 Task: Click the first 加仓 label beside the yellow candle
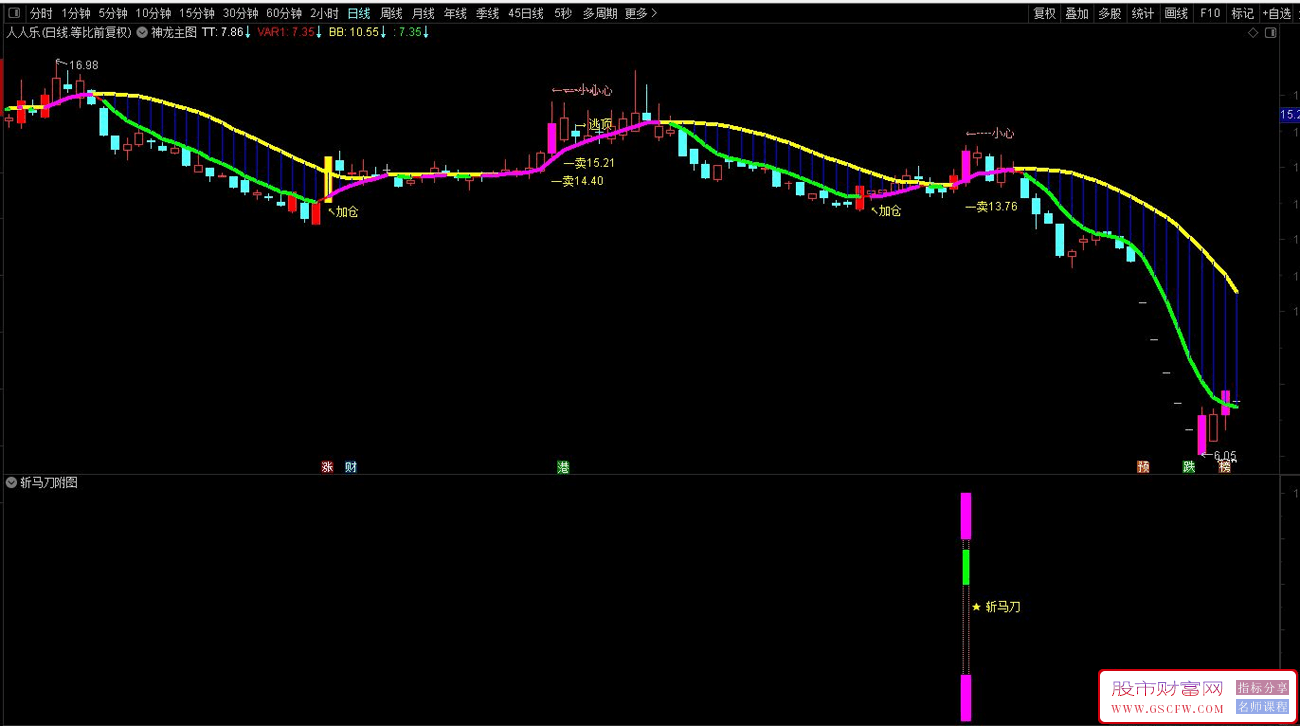click(x=347, y=211)
